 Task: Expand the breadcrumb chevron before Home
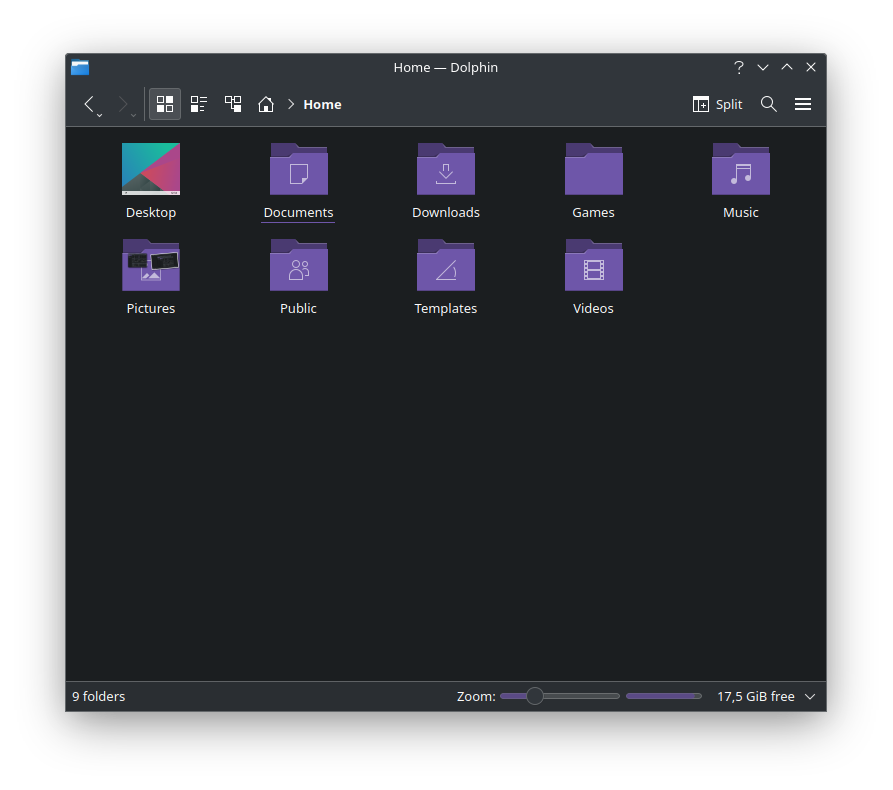[291, 104]
